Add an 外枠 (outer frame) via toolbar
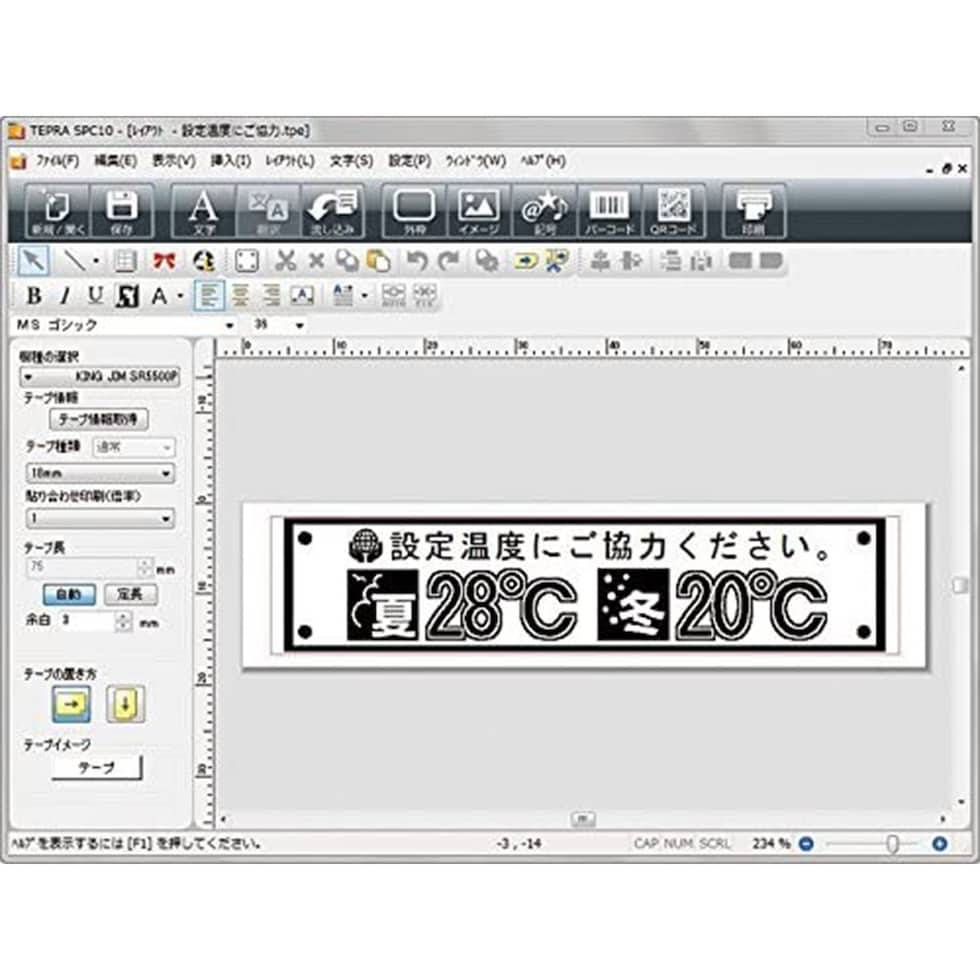Viewport: 980px width, 980px height. tap(414, 211)
